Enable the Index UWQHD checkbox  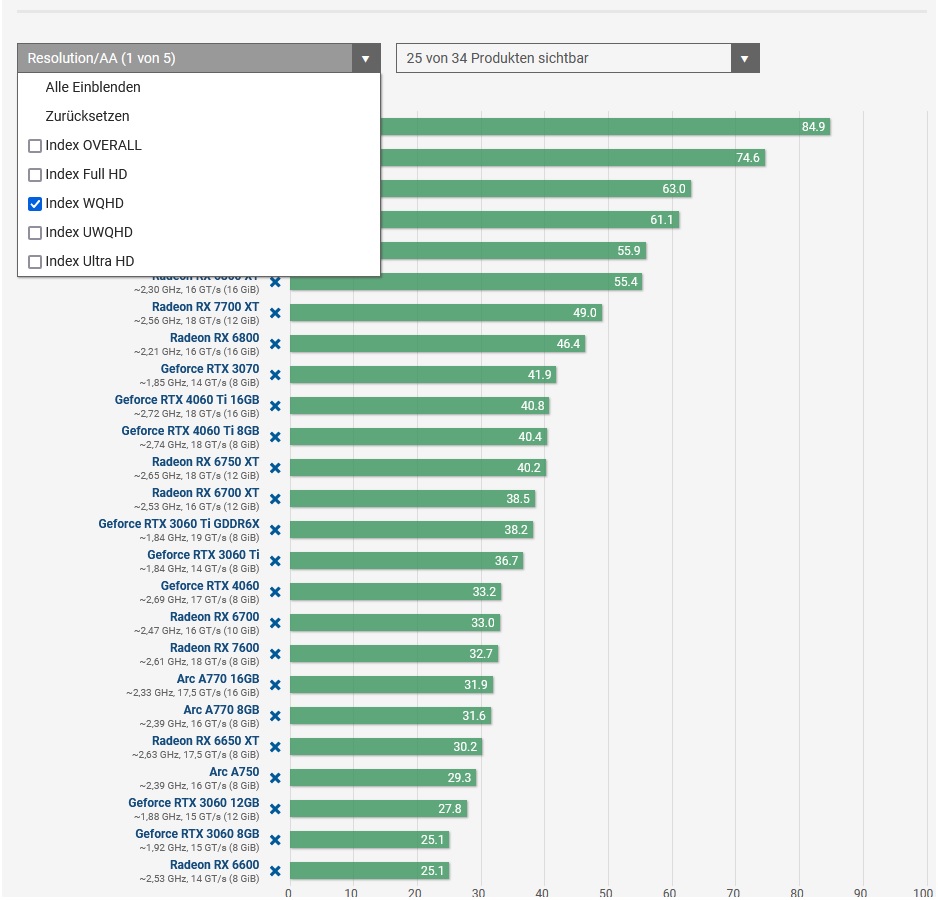pyautogui.click(x=35, y=233)
